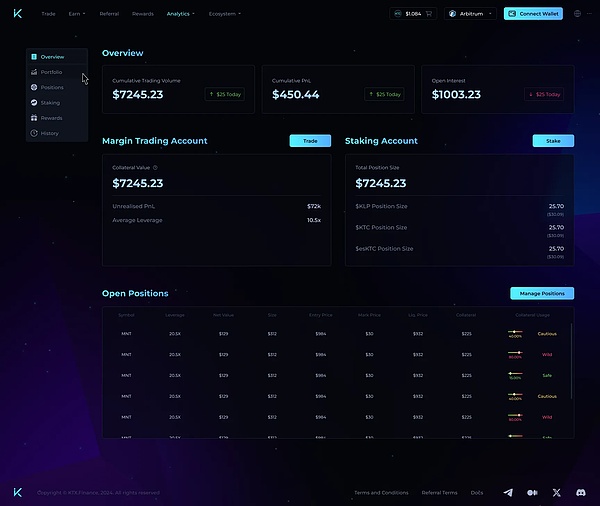Image resolution: width=600 pixels, height=506 pixels.
Task: Open the History sidebar tab
Action: click(x=49, y=133)
